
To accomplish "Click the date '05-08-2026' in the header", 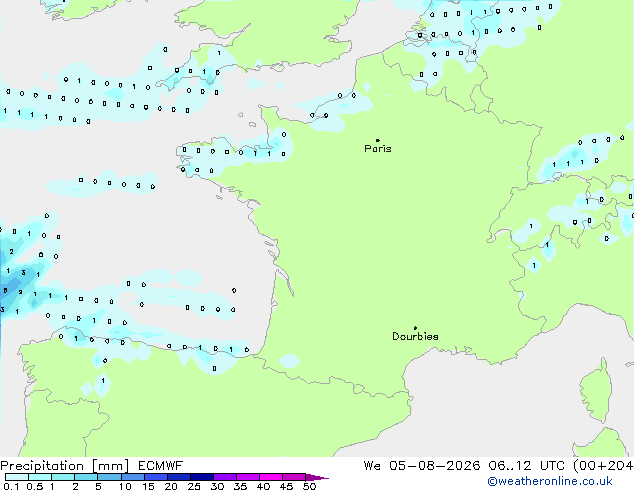I will (x=435, y=466).
